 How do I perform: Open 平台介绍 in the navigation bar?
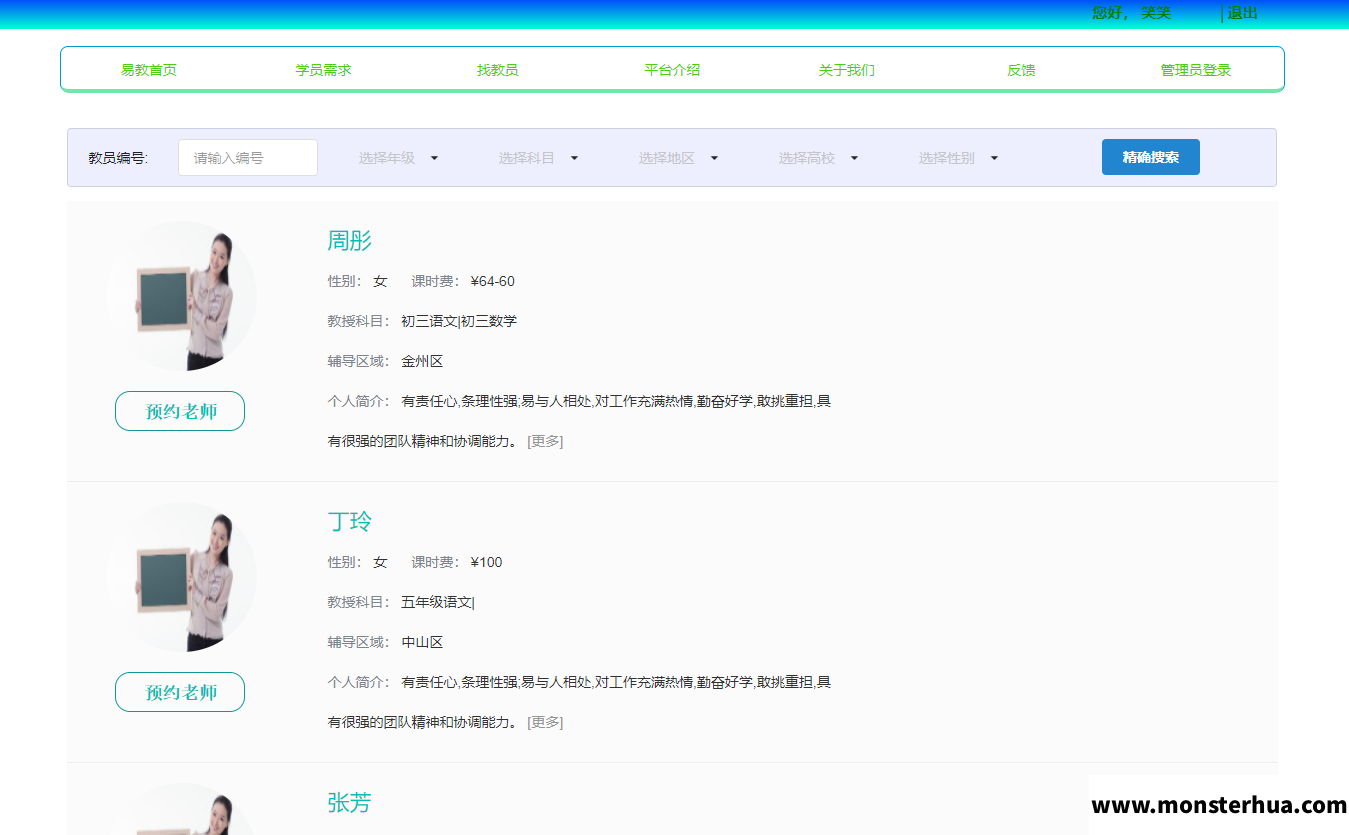click(672, 70)
